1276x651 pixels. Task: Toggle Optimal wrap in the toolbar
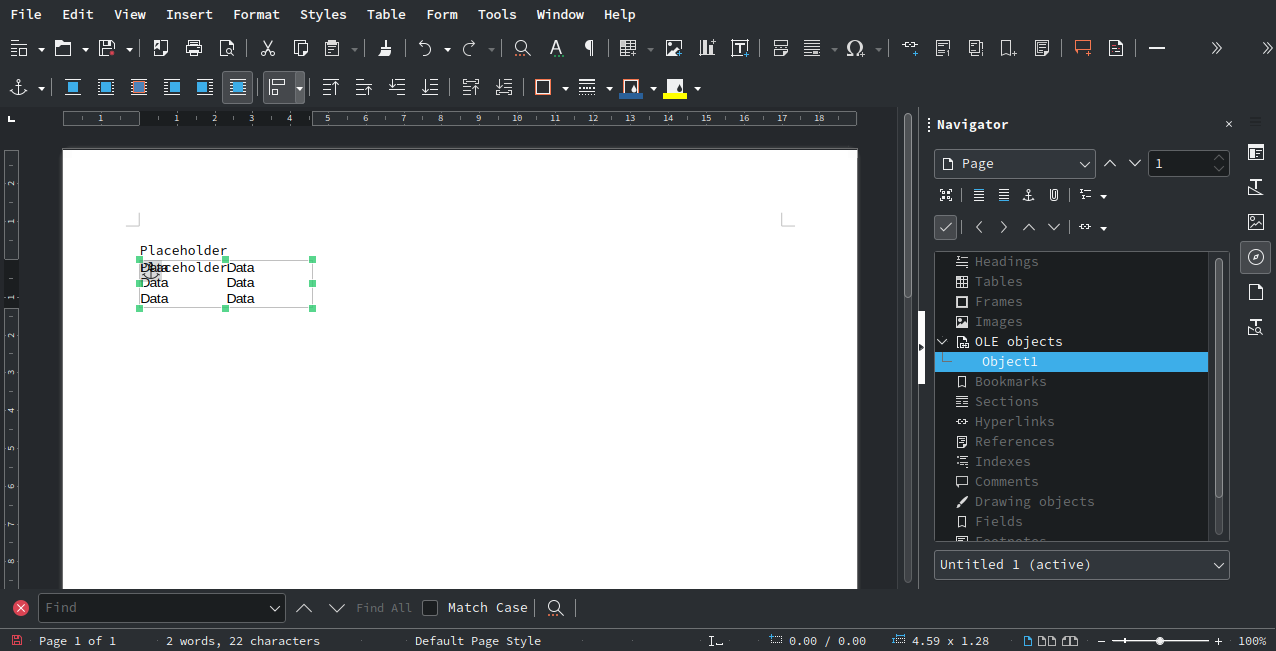coord(139,88)
